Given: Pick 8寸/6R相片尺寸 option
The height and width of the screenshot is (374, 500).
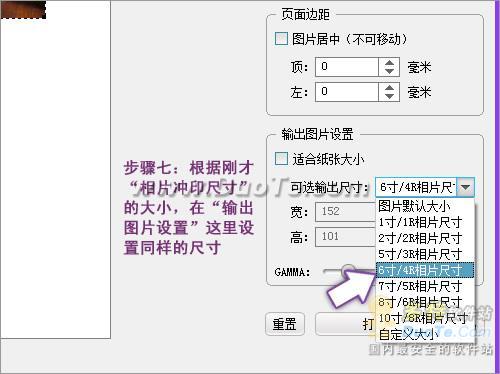Looking at the screenshot, I should point(425,302).
